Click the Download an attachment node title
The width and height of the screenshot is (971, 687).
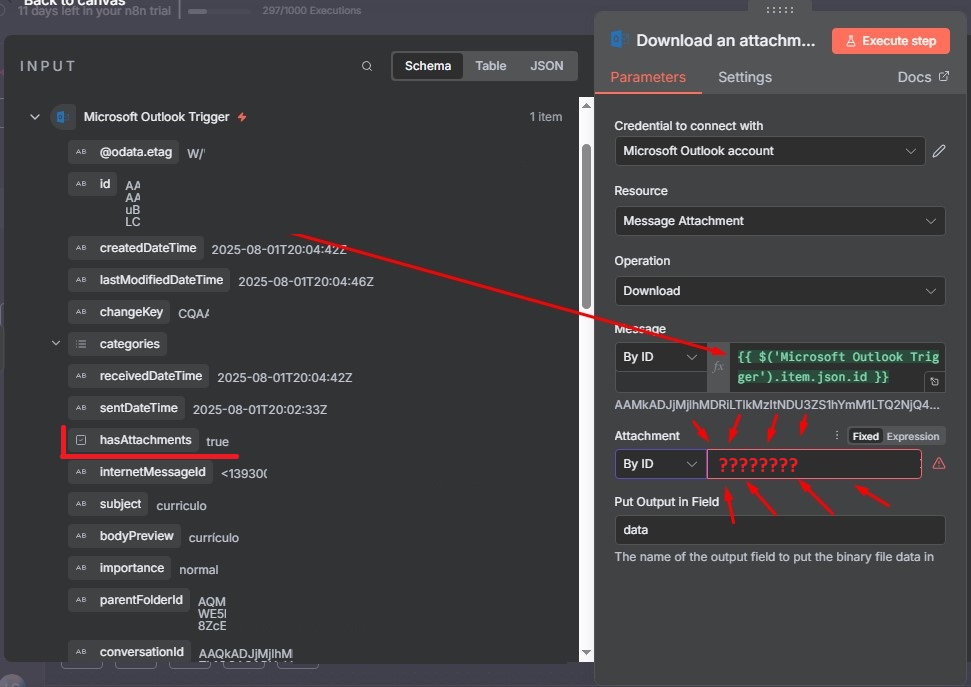725,40
